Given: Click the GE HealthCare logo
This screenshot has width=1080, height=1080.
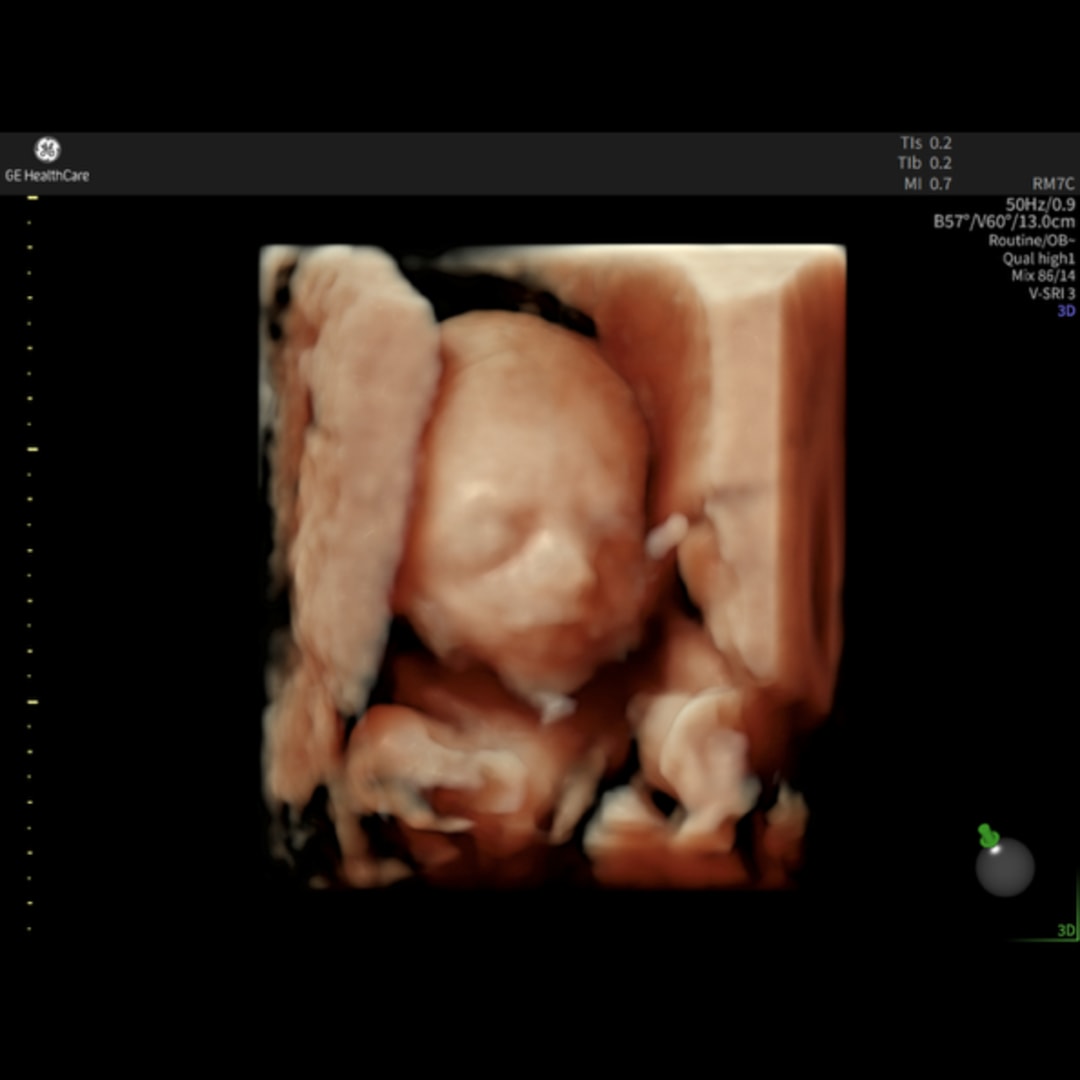Looking at the screenshot, I should pos(47,160).
